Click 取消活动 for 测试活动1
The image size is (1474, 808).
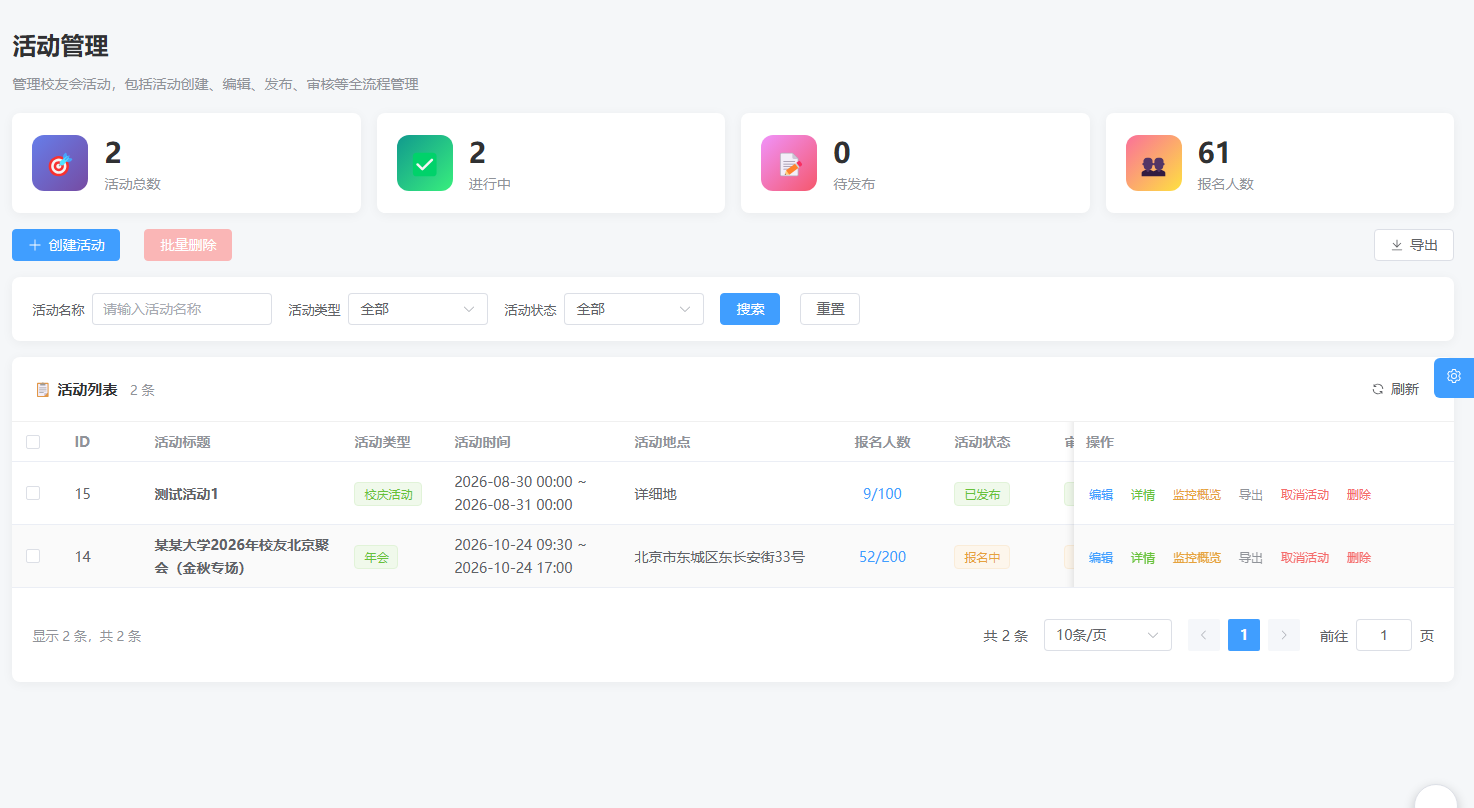tap(1305, 495)
